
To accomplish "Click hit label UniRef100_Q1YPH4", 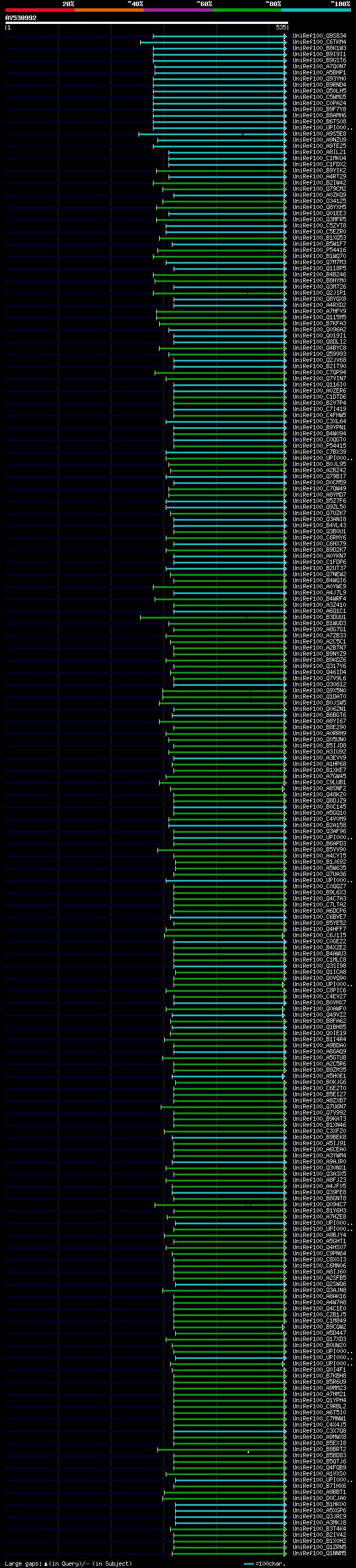I will coord(319,1400).
